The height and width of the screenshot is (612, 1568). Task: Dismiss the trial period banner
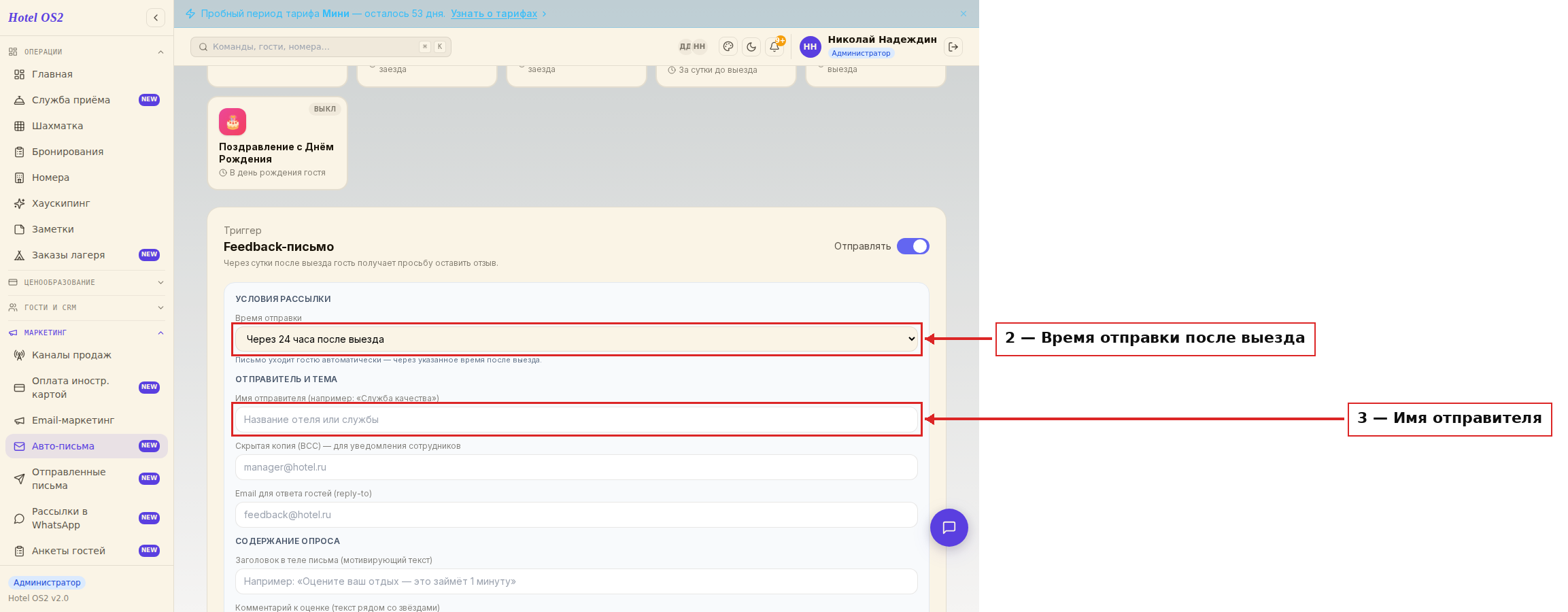pyautogui.click(x=964, y=14)
